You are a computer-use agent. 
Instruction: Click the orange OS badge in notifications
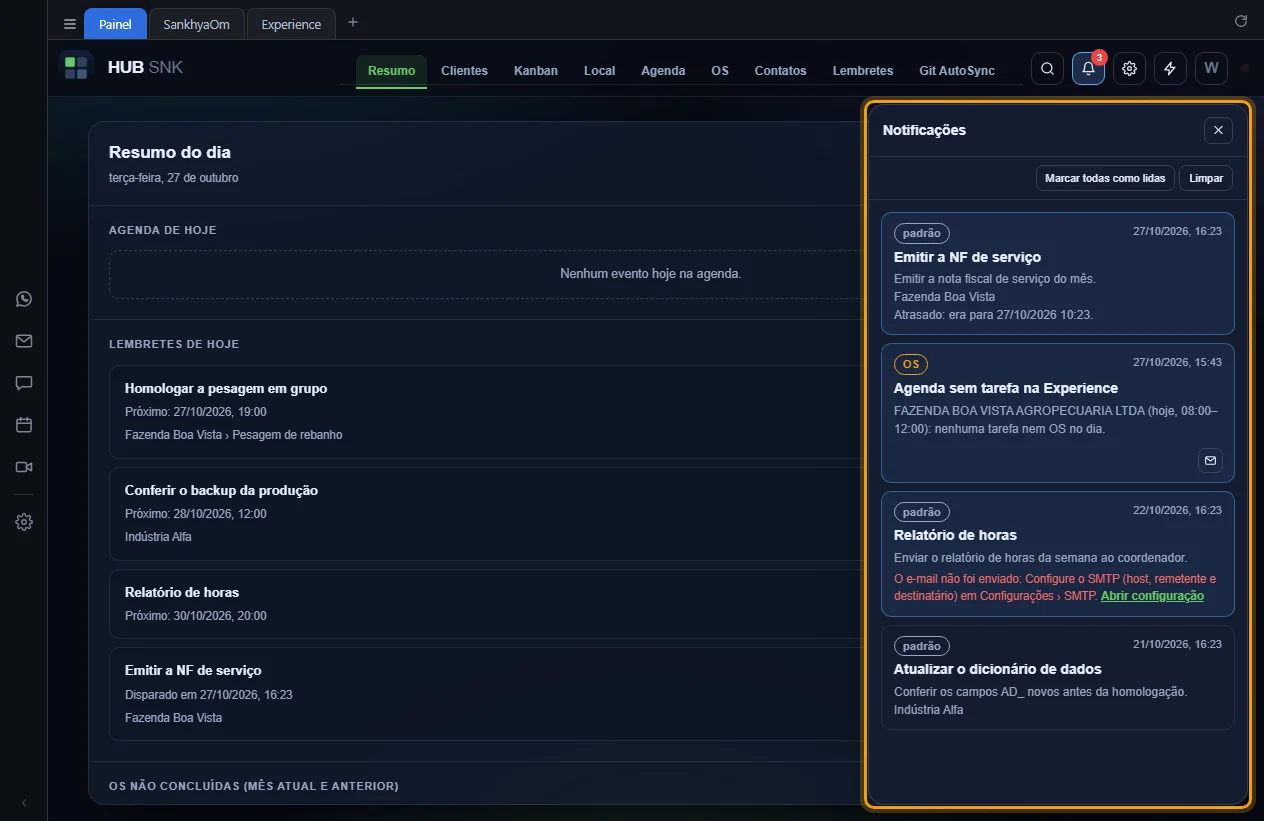pos(911,364)
